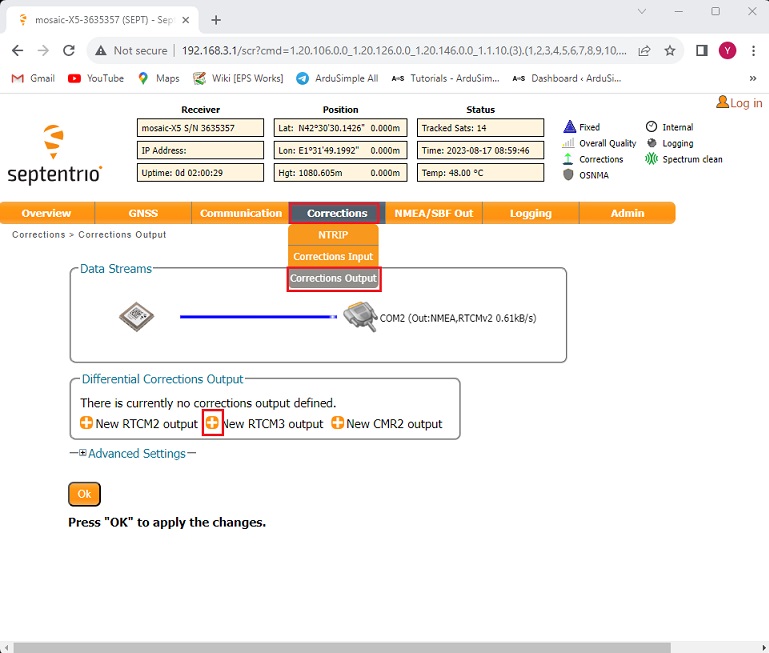Click the browser address bar URL
Image resolution: width=769 pixels, height=653 pixels.
click(x=400, y=50)
